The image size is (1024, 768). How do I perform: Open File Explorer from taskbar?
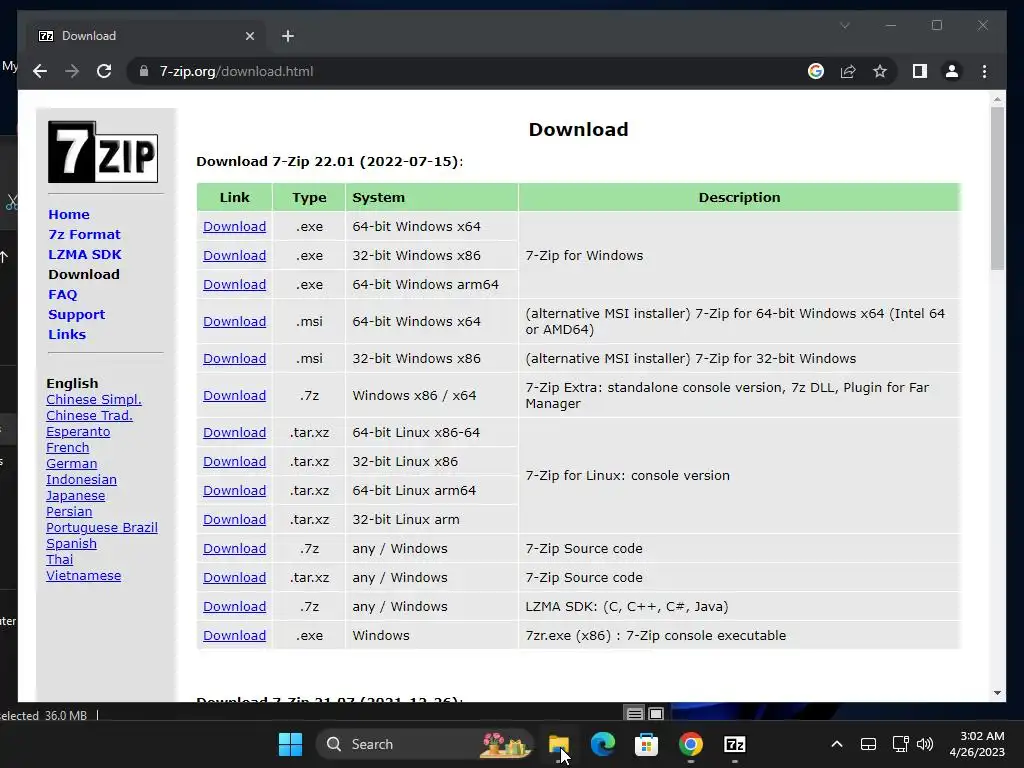coord(559,744)
